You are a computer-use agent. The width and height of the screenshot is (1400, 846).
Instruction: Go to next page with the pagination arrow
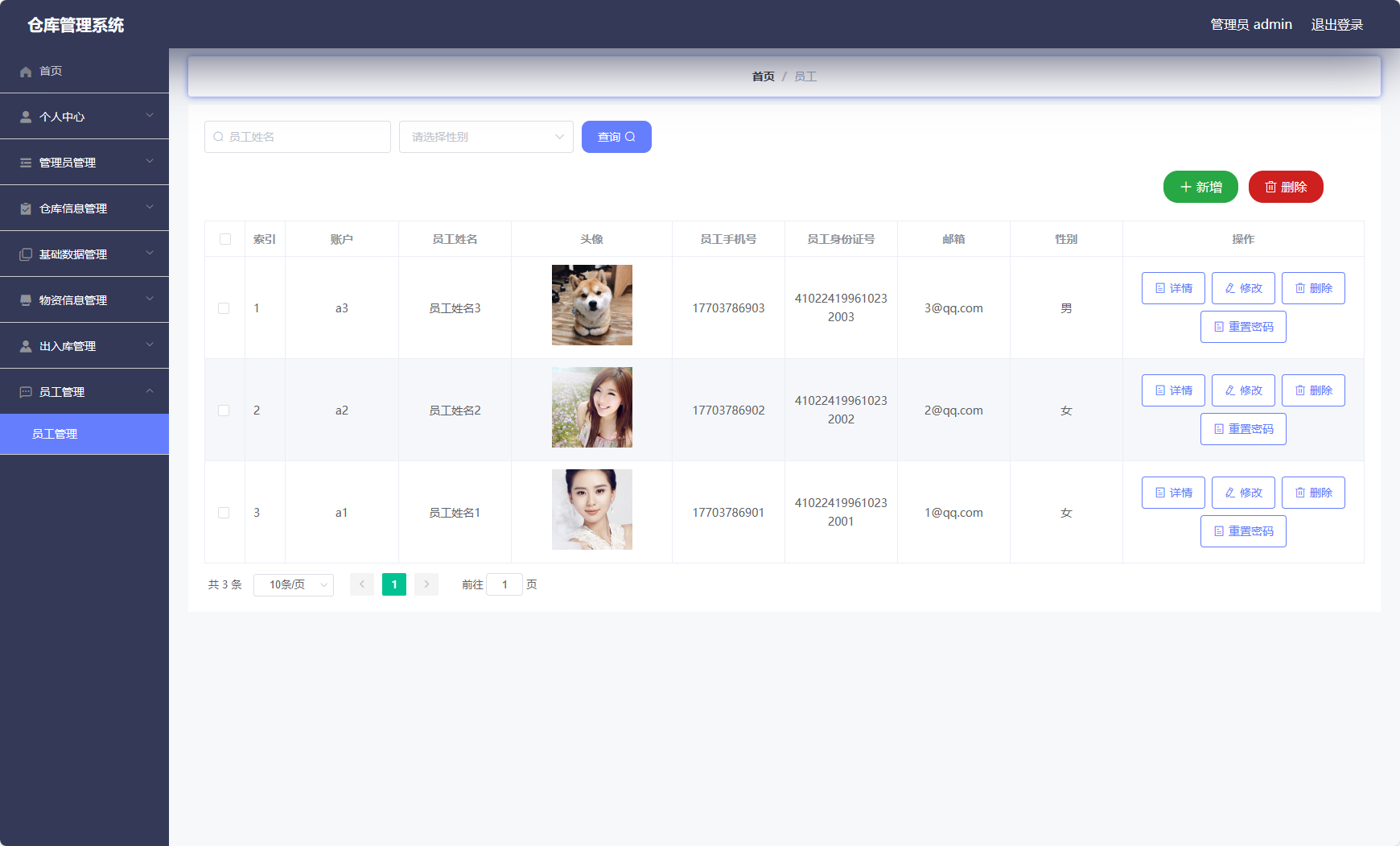coord(426,584)
